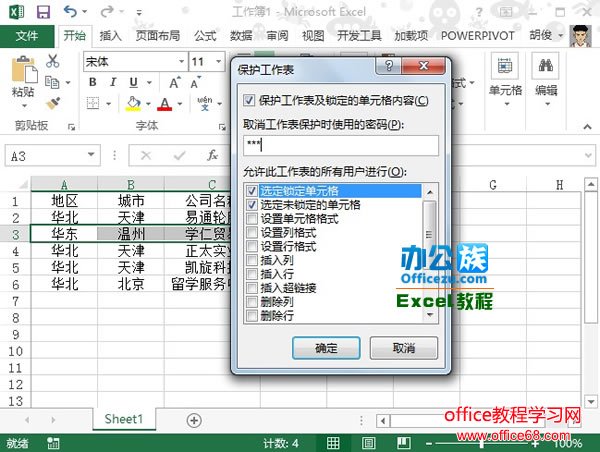Click the Format Painter brush icon
Screen dimensions: 600x452
[x=53, y=103]
